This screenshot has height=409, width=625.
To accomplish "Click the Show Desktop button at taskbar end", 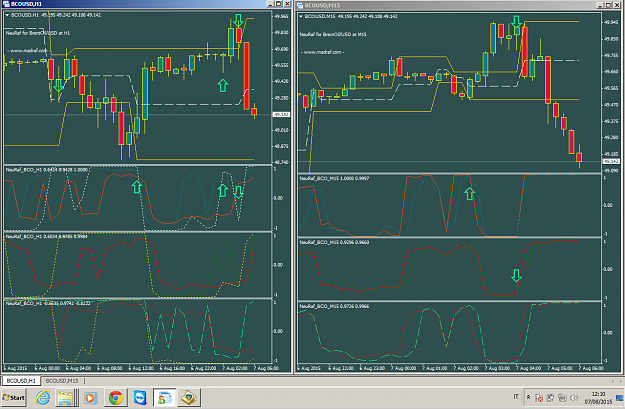I will tap(620, 397).
